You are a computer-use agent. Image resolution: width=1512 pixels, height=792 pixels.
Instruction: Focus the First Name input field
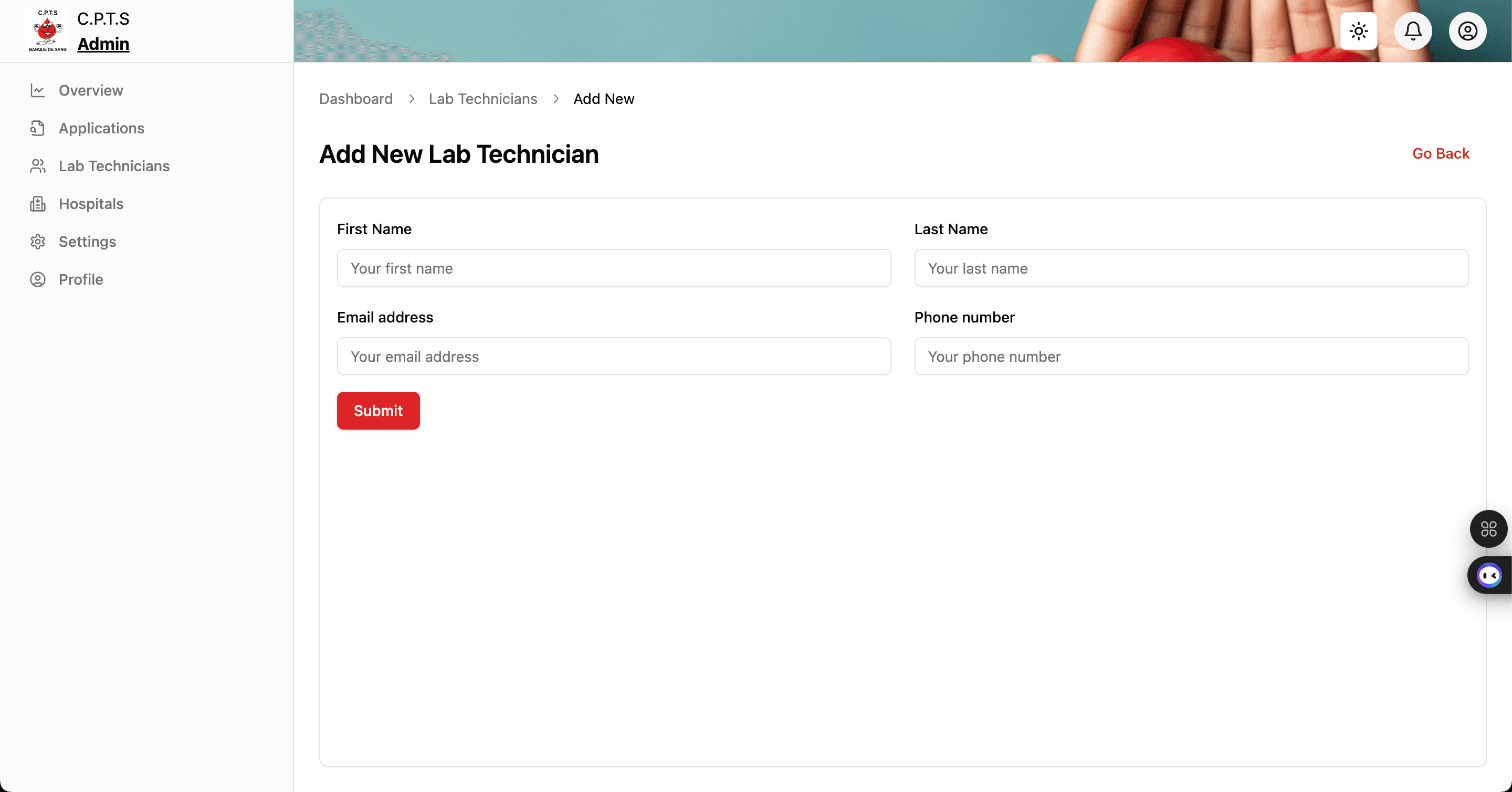613,268
